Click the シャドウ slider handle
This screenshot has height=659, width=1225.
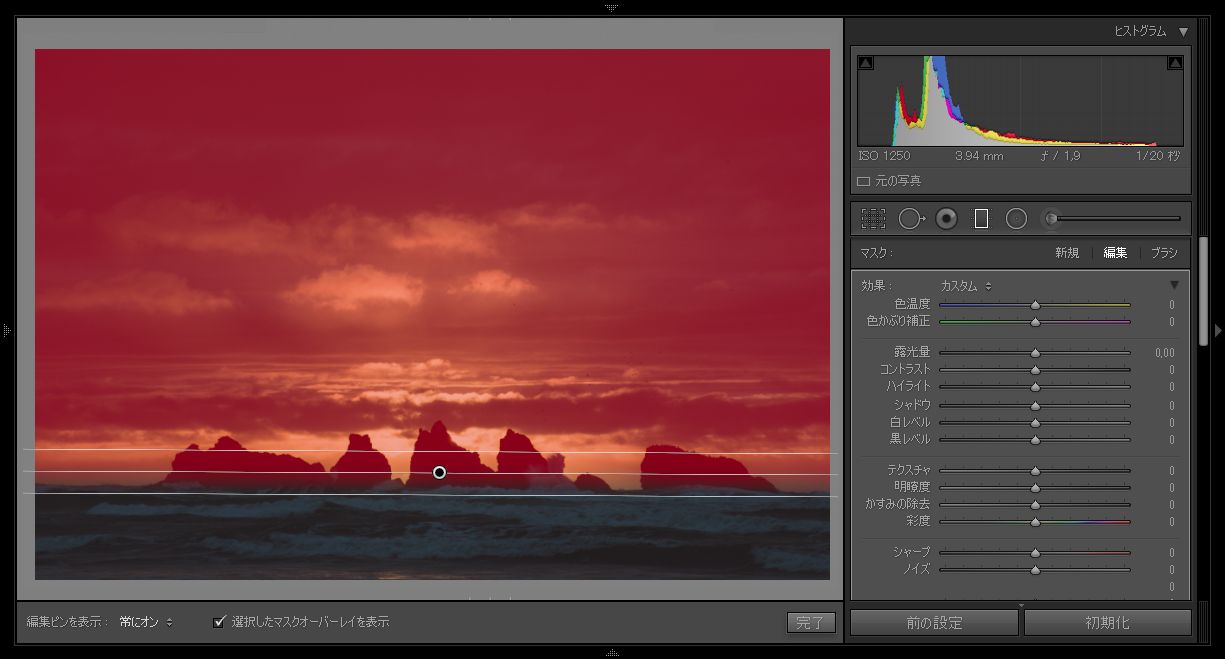pyautogui.click(x=1035, y=406)
